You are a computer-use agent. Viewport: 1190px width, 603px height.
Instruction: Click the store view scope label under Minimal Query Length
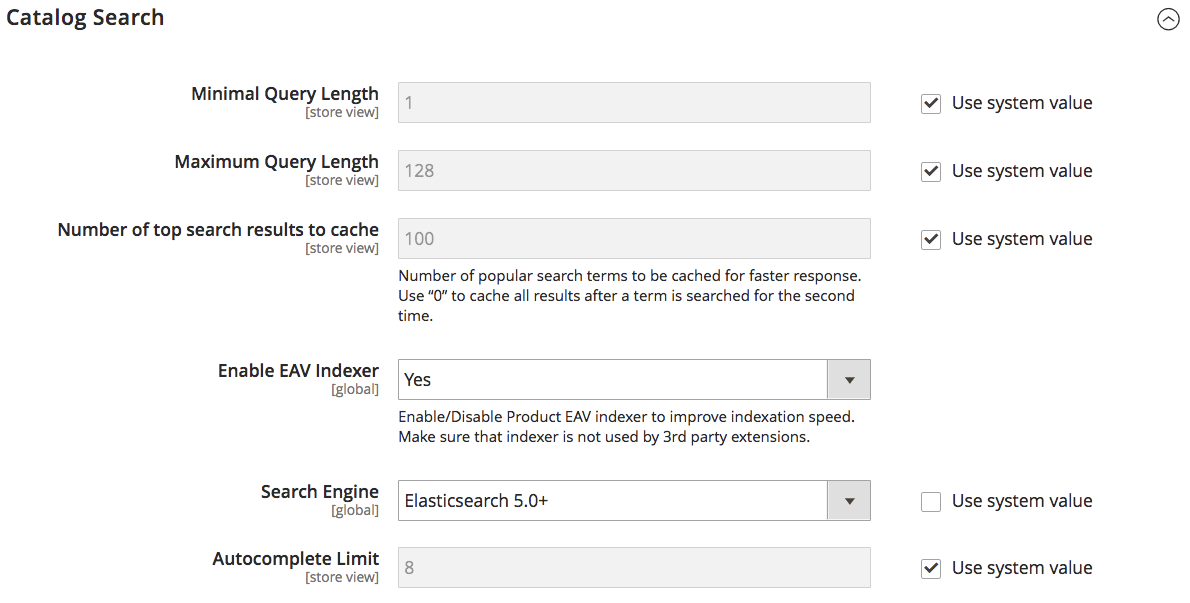pyautogui.click(x=342, y=112)
